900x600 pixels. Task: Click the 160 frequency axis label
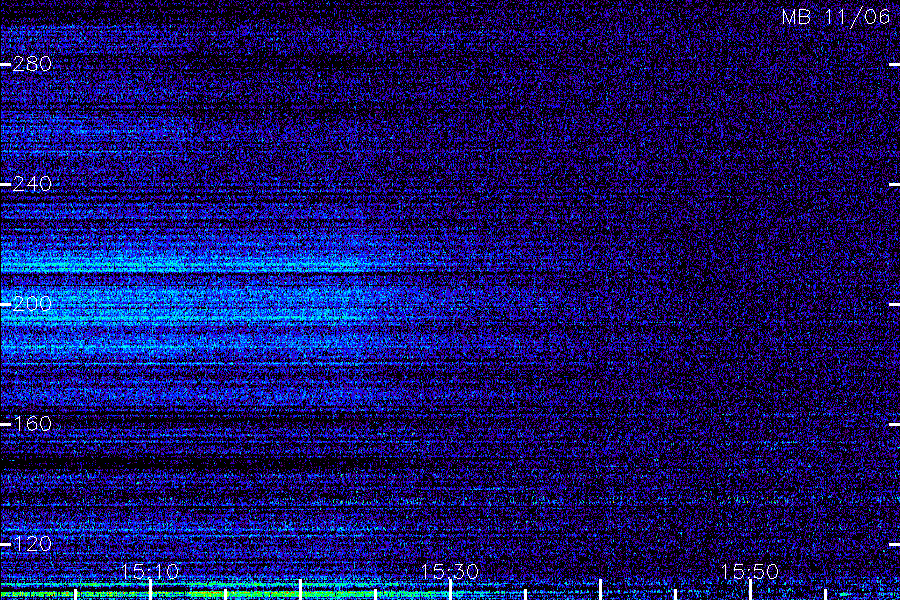[32, 424]
